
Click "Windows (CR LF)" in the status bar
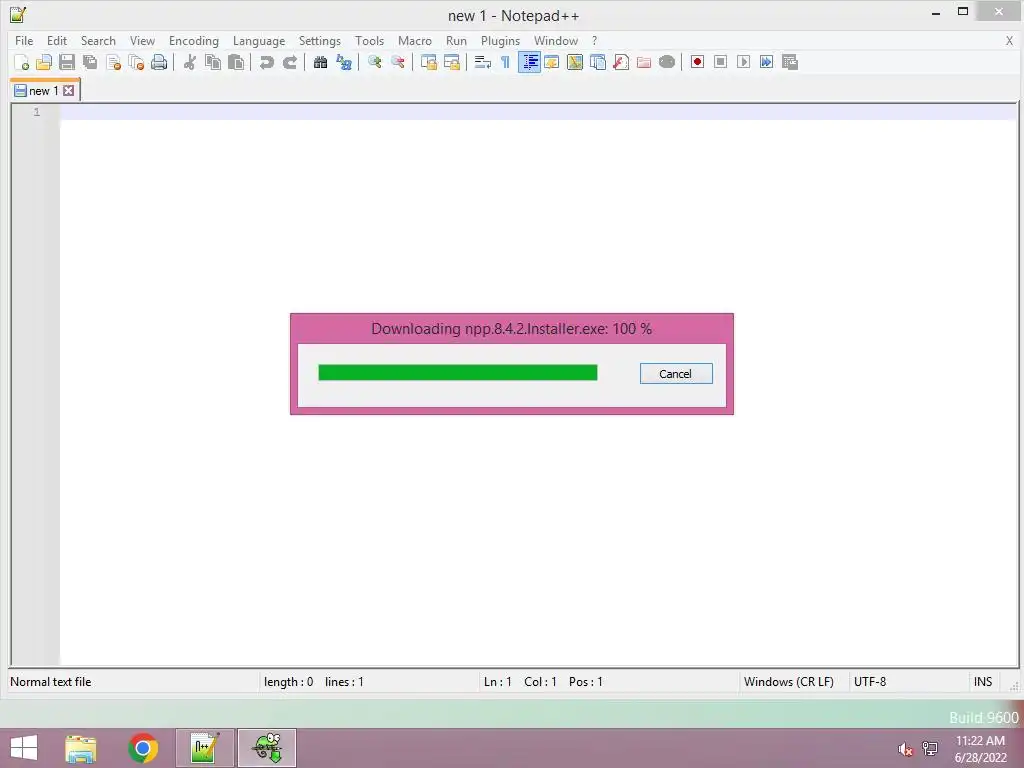(788, 682)
